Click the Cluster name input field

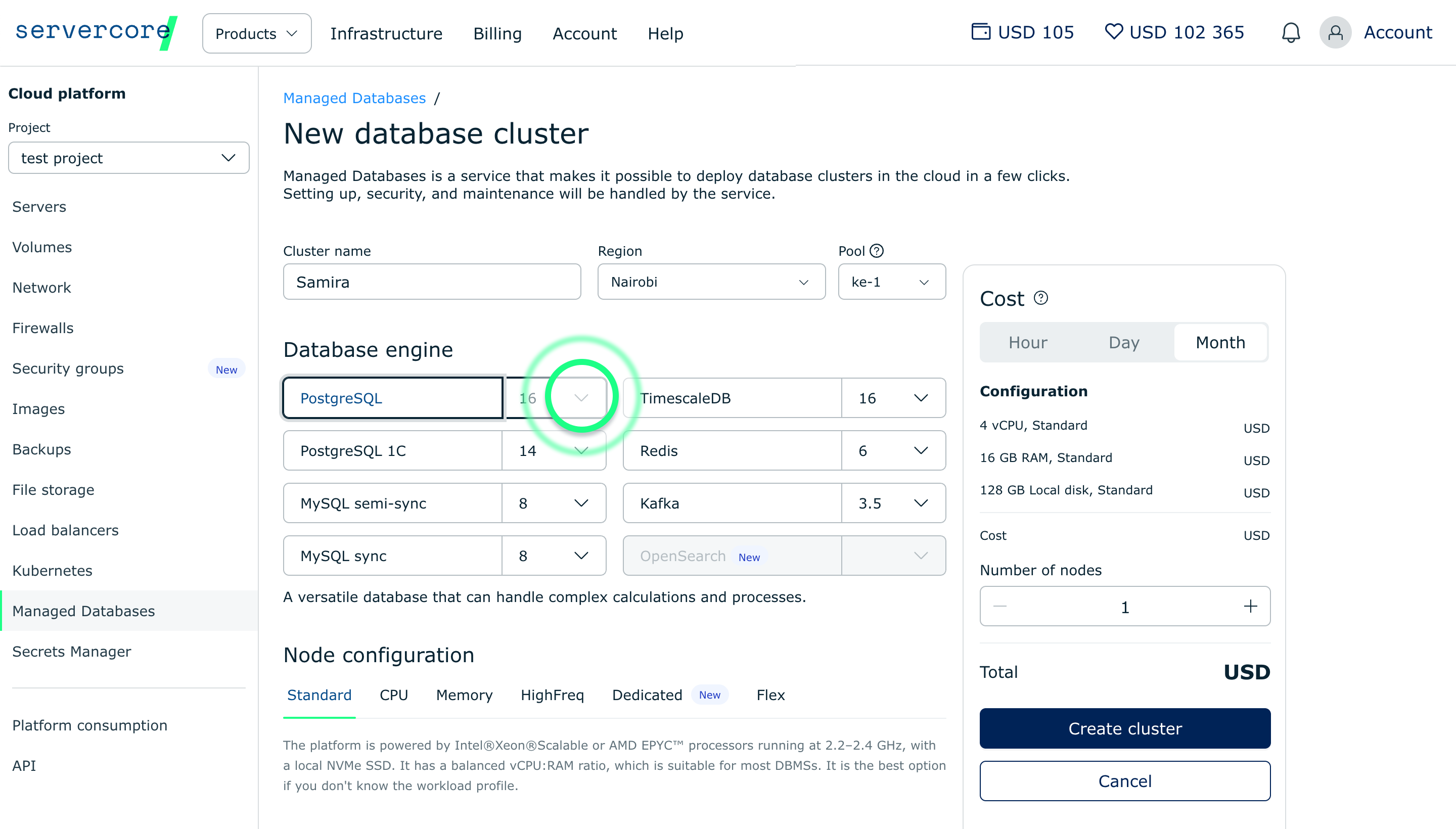[432, 282]
